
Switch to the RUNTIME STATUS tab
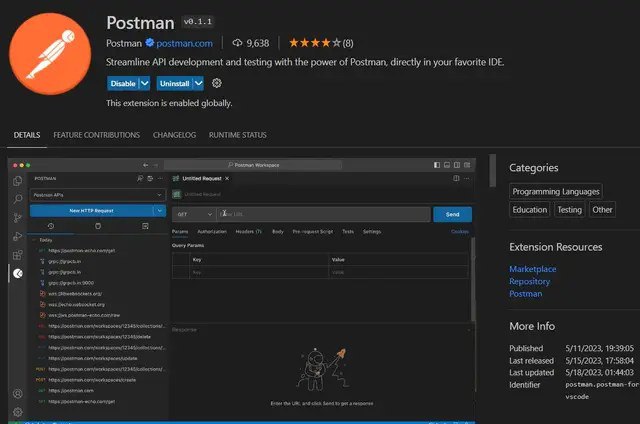click(238, 135)
